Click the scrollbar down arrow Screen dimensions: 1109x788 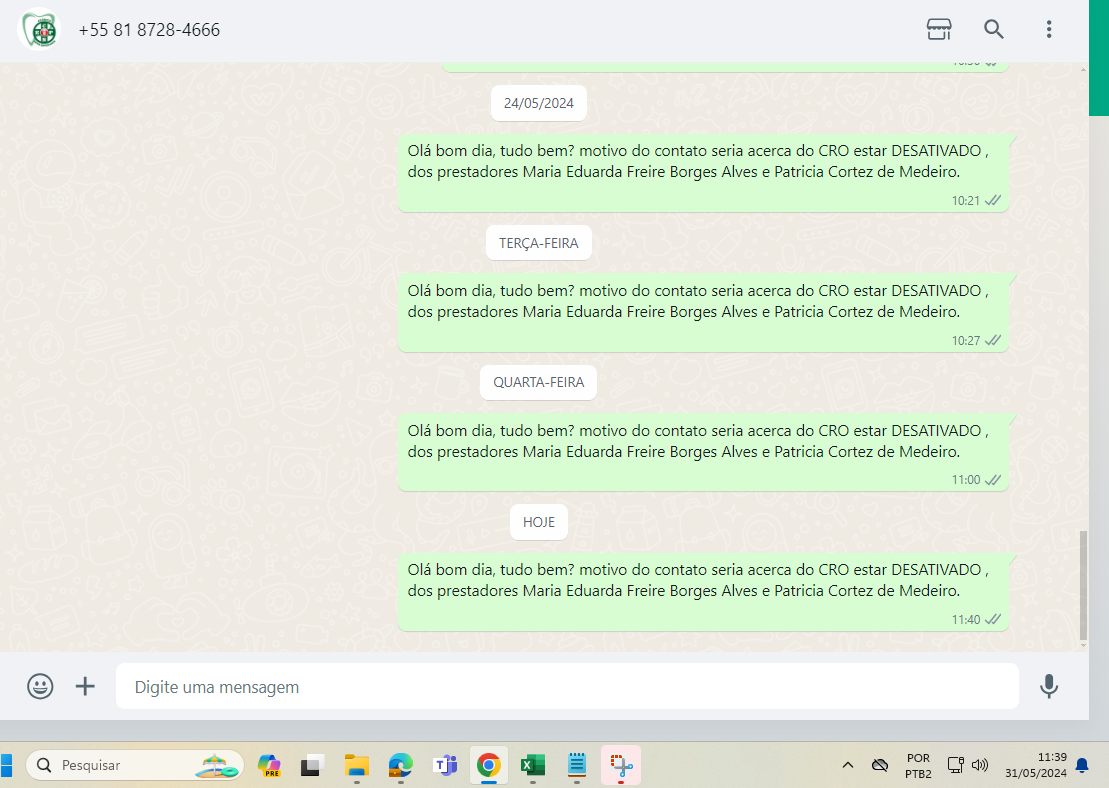click(x=1083, y=645)
